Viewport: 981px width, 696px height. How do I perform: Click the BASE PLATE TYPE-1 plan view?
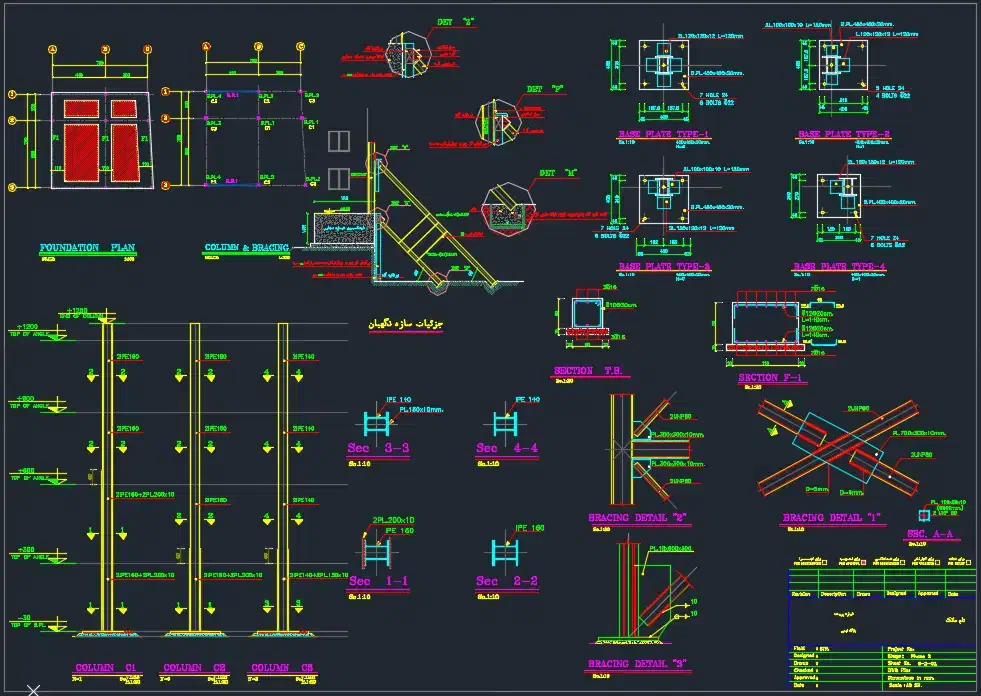pyautogui.click(x=662, y=65)
